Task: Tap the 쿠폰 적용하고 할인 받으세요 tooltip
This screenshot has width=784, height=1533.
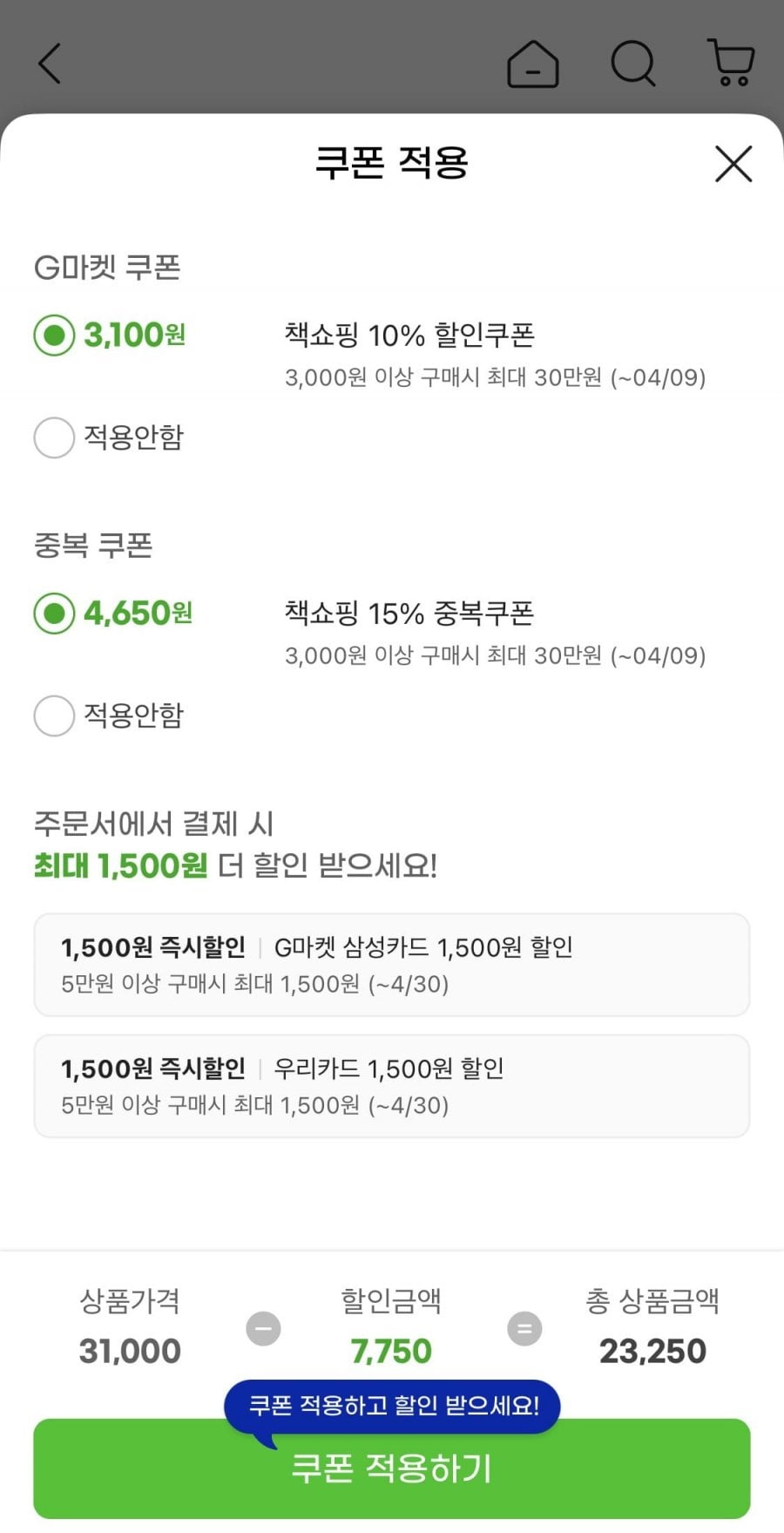Action: 393,1405
